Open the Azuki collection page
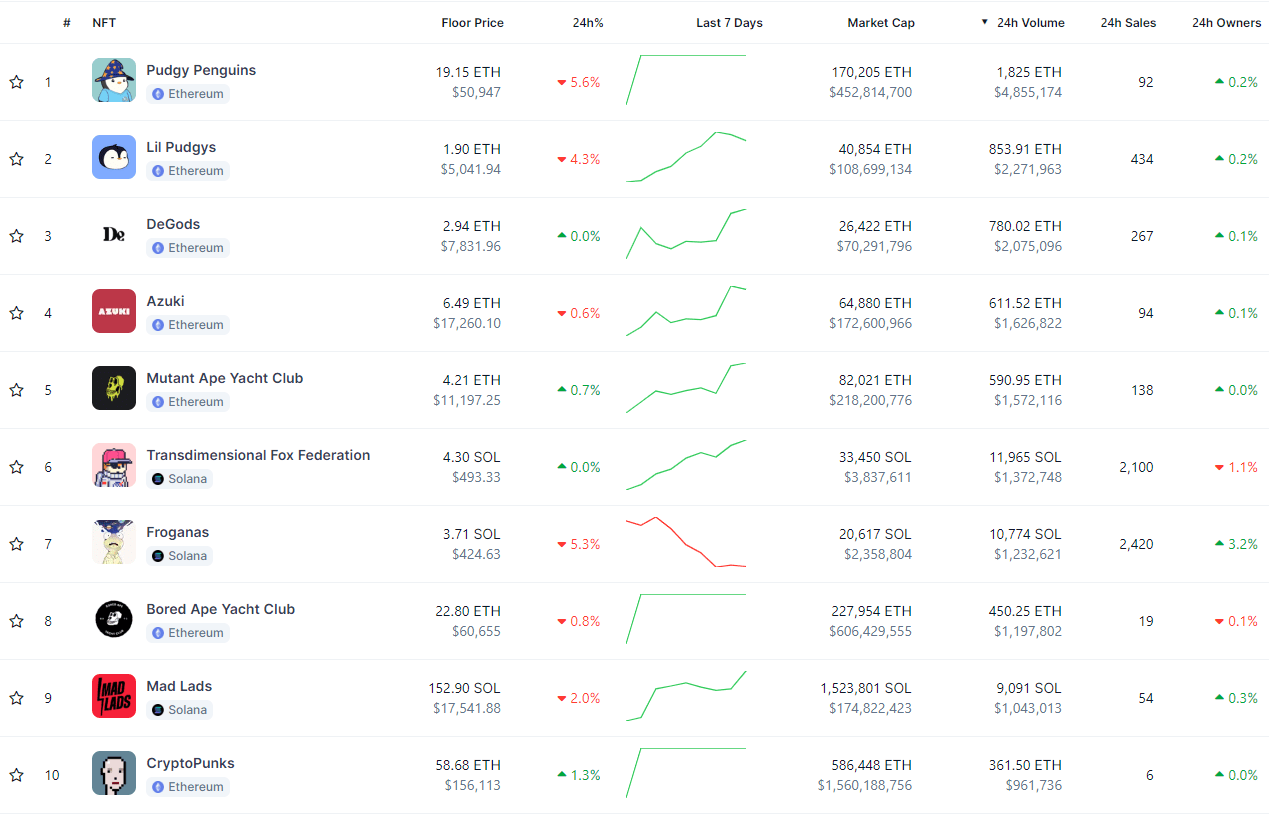This screenshot has height=814, width=1274. (x=165, y=301)
